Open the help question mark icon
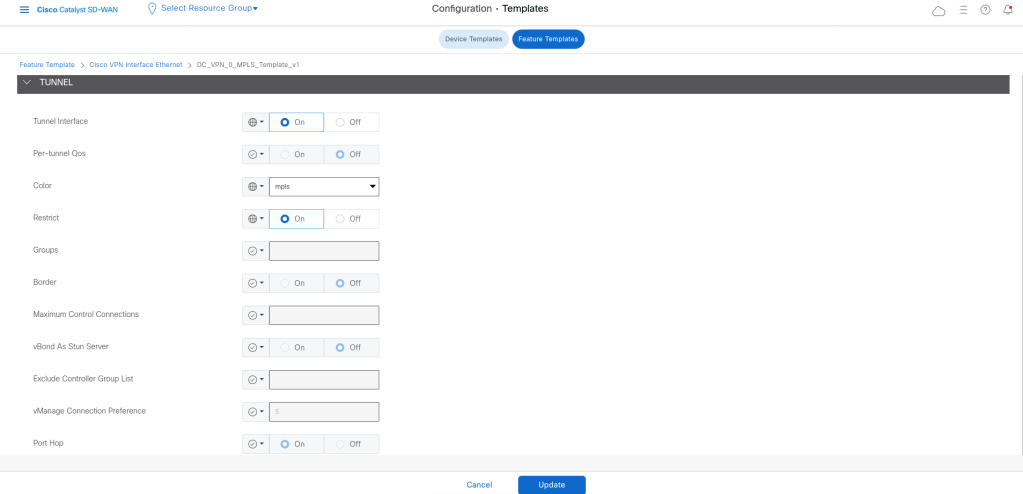 pos(985,10)
